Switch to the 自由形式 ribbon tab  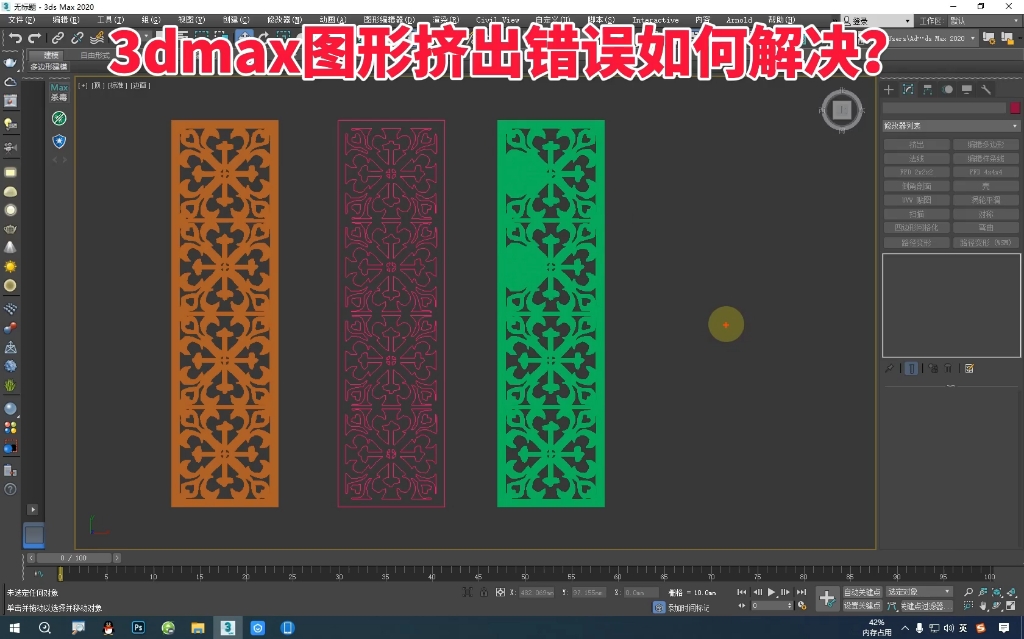[95, 55]
